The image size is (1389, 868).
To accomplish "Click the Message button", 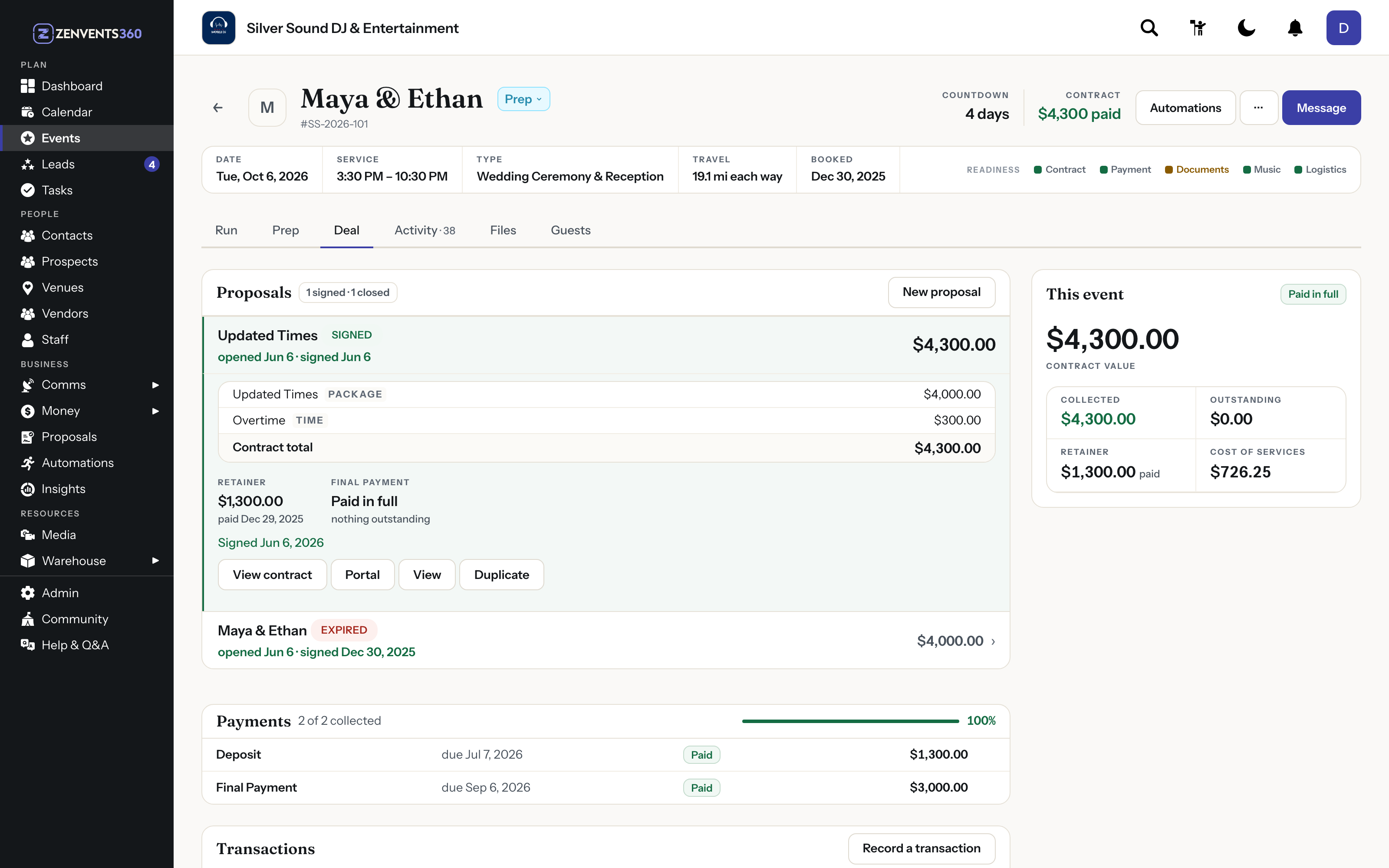I will click(1321, 107).
